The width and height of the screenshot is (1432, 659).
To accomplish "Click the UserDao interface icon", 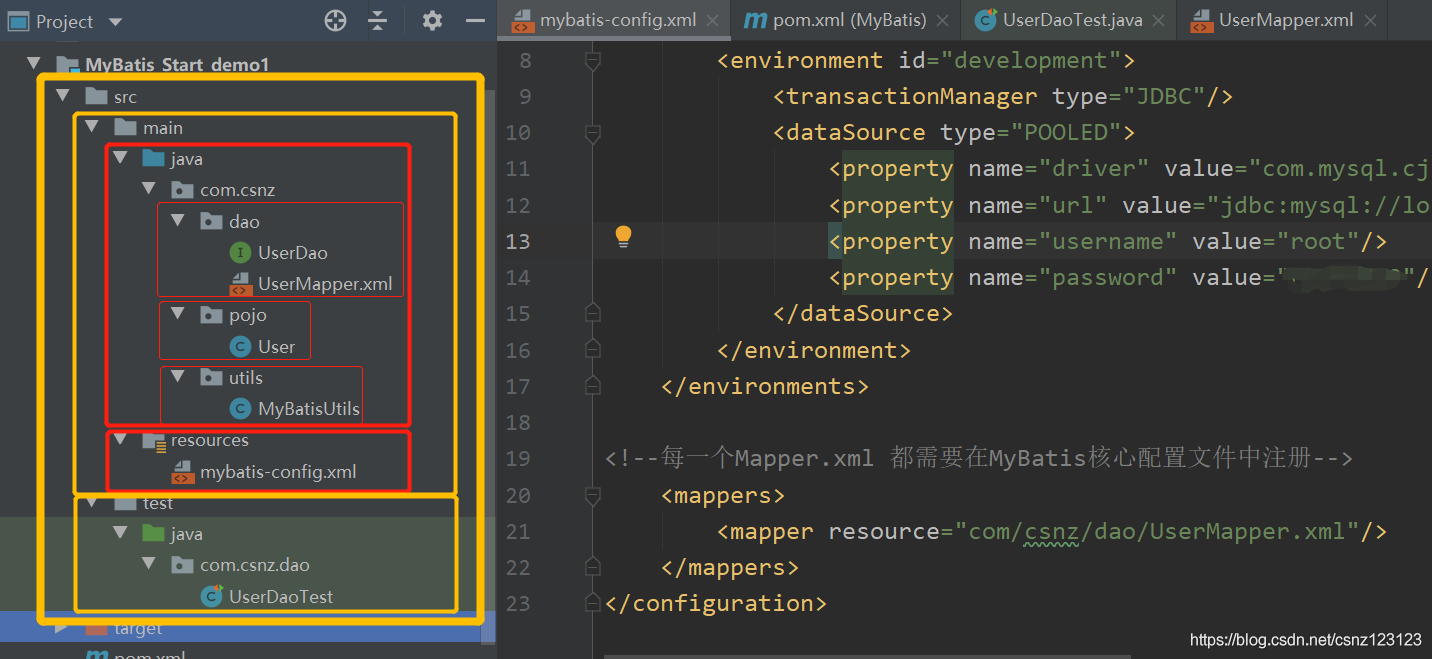I will click(x=240, y=253).
